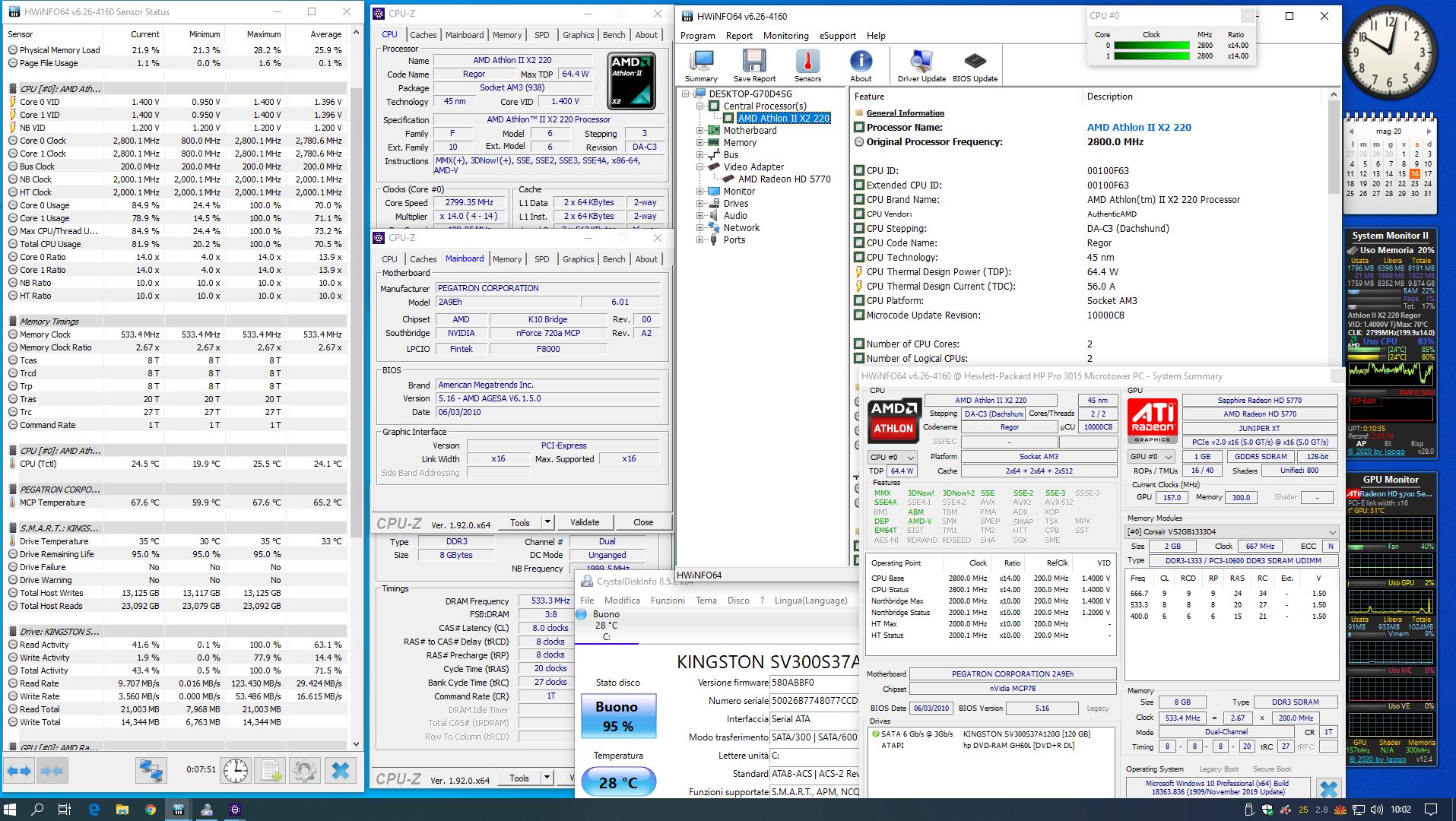Viewport: 1456px width, 821px height.
Task: Collapse the DESKTOP-G70D4SG tree root
Action: point(686,94)
